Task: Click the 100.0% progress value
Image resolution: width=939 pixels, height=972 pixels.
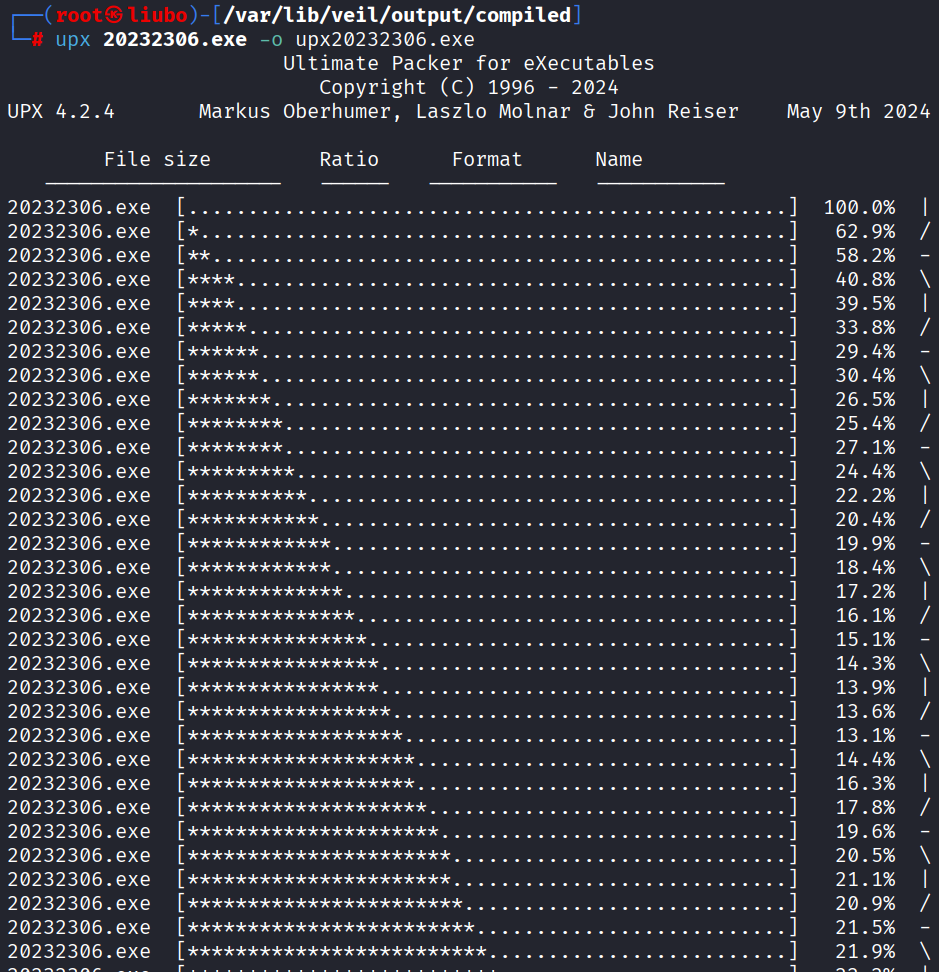Action: pyautogui.click(x=859, y=208)
